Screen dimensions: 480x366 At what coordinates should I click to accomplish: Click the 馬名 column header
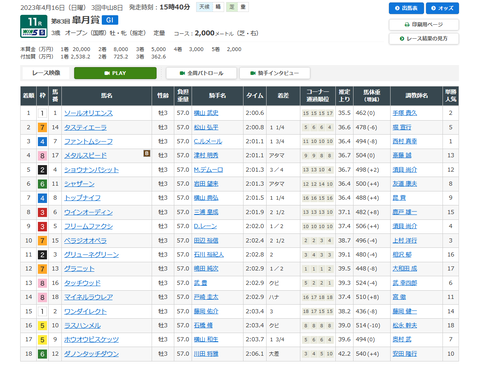point(107,96)
